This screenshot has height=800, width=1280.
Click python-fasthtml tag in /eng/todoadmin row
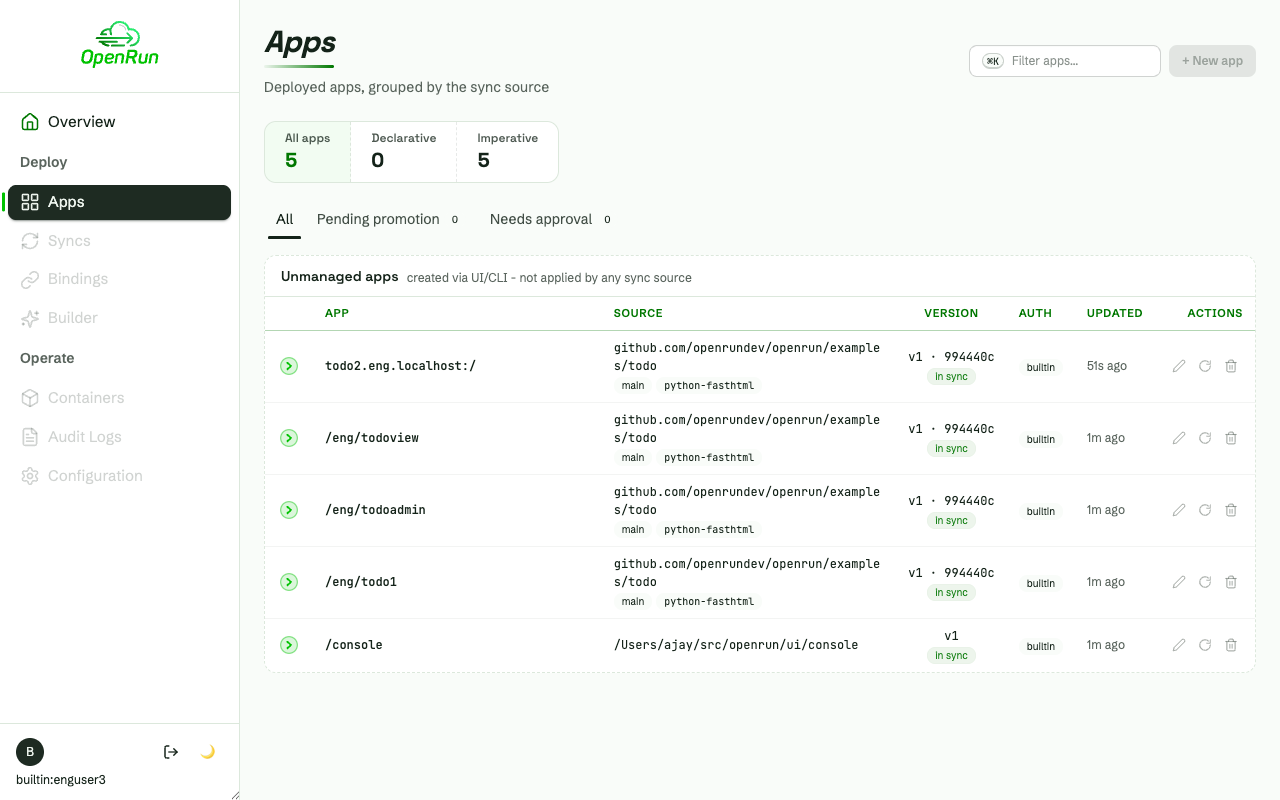709,530
